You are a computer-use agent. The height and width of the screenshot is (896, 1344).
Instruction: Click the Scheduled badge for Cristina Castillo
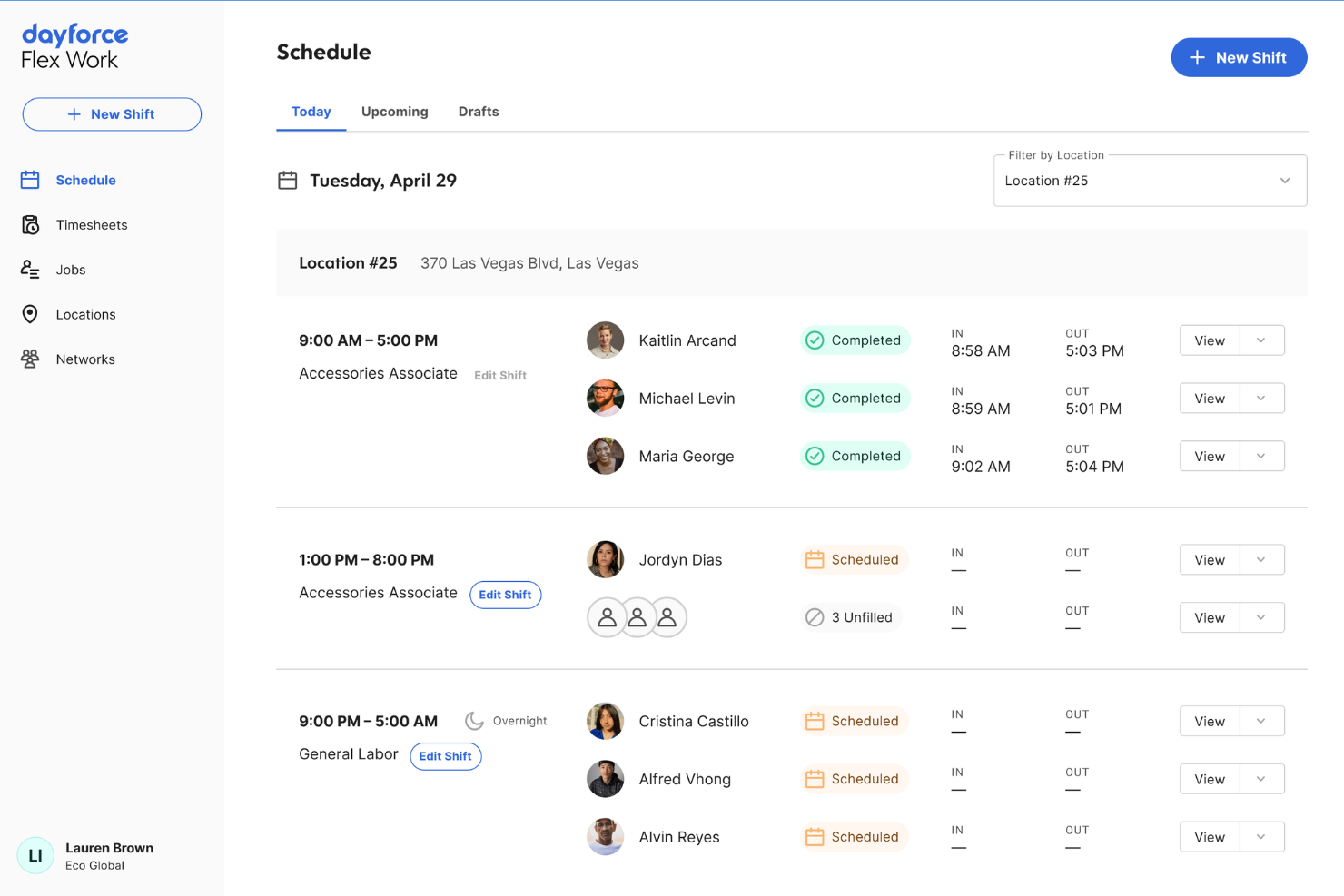click(x=854, y=721)
